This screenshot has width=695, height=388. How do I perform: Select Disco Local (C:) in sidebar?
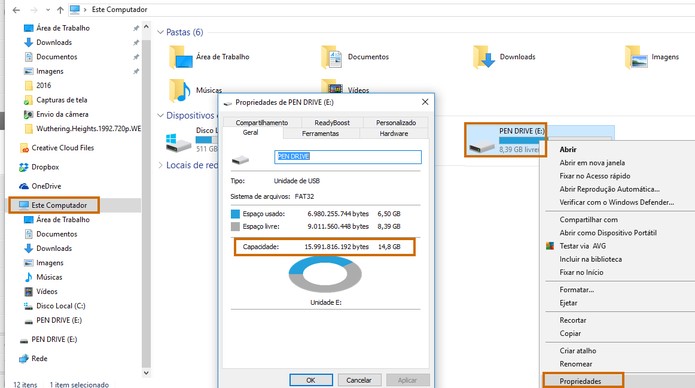pyautogui.click(x=61, y=306)
